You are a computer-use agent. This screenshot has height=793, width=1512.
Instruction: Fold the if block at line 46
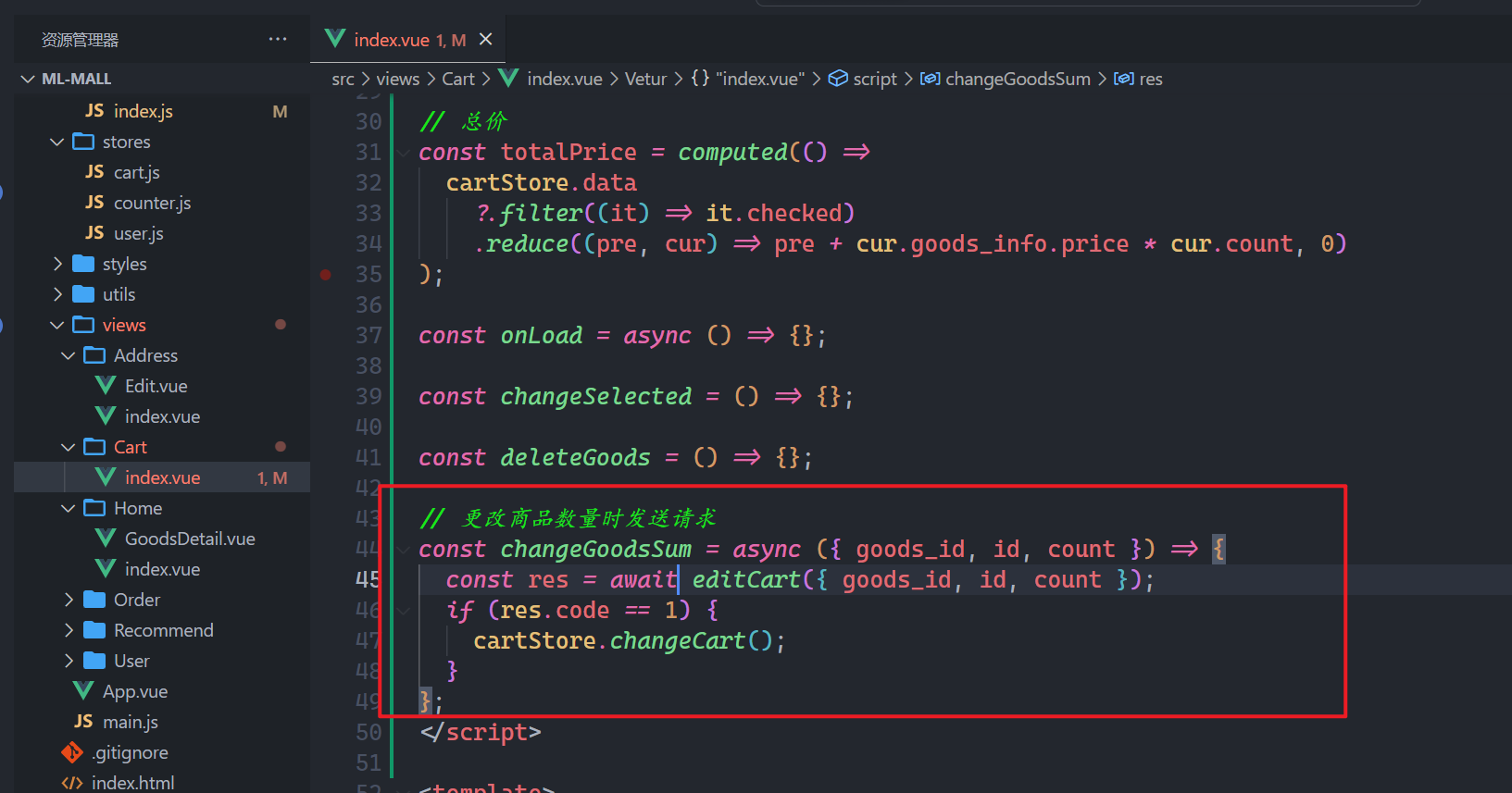404,611
